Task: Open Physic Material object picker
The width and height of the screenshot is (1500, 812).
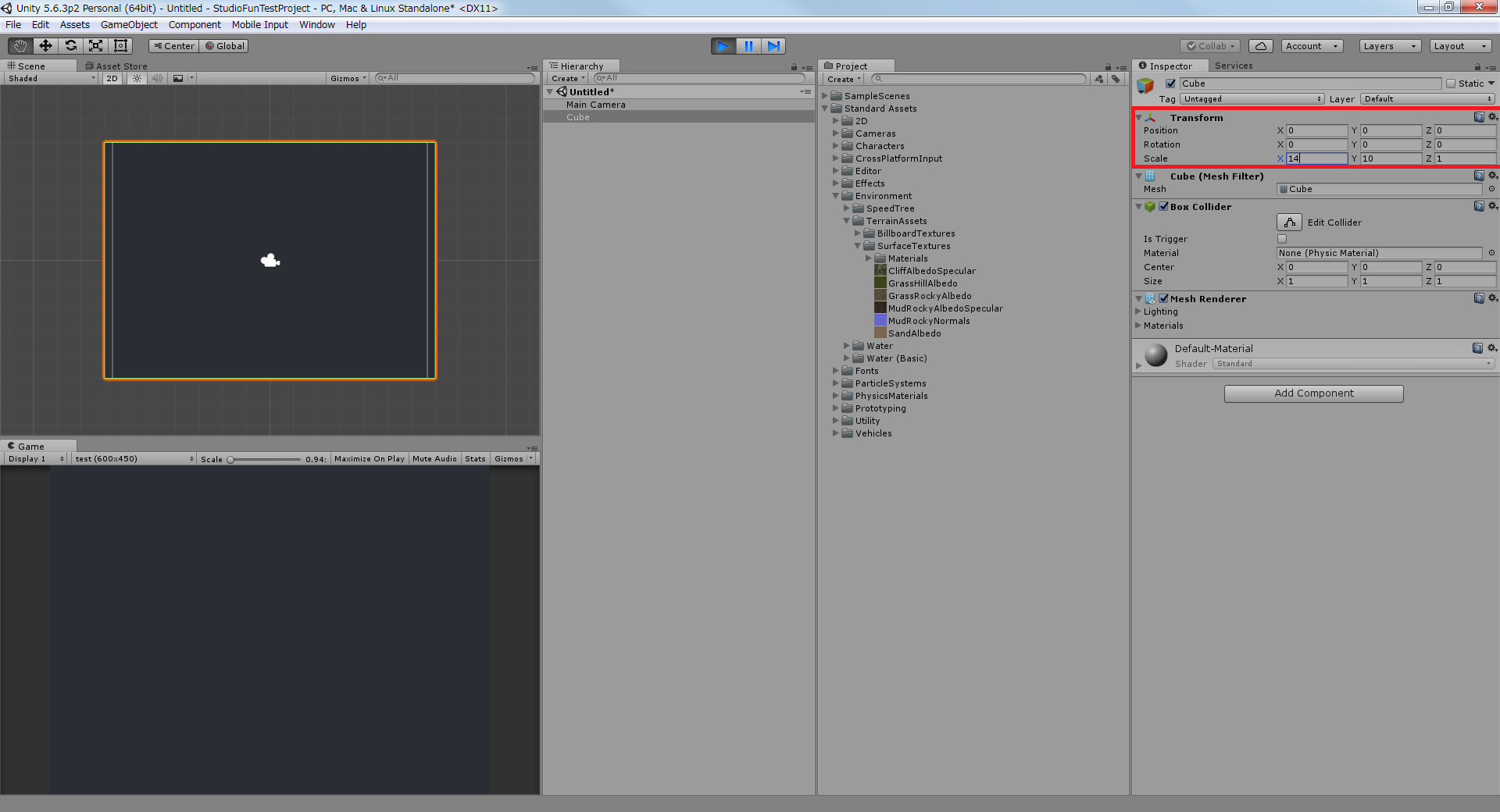Action: coord(1491,253)
